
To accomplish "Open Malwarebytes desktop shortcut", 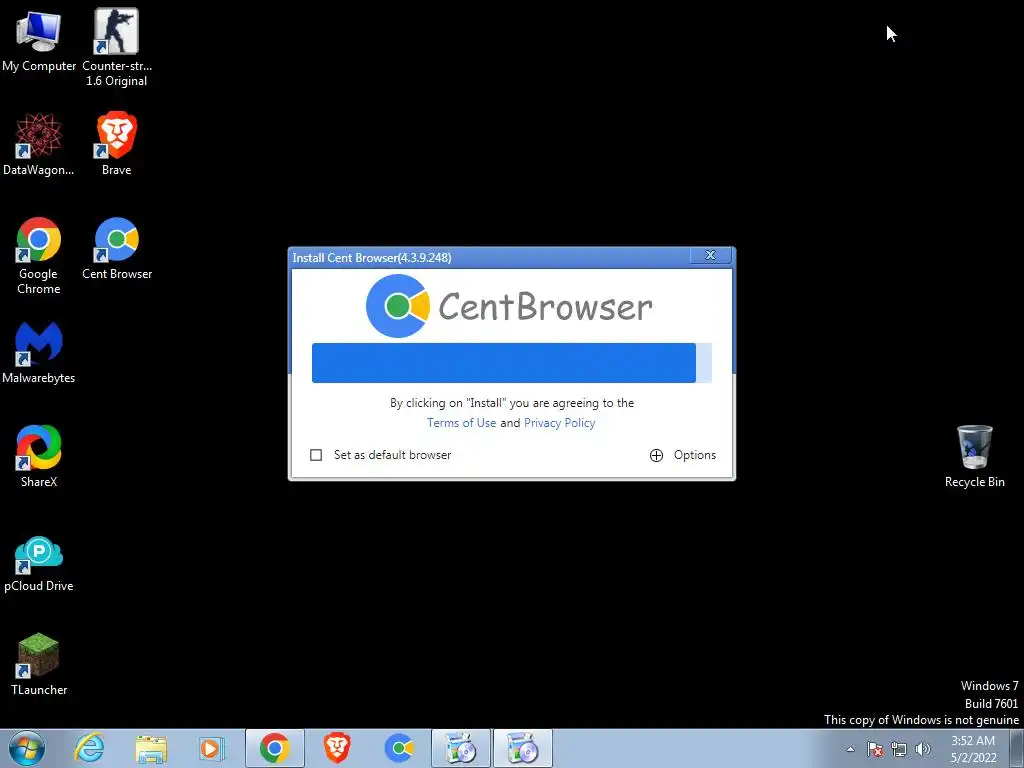I will point(39,353).
